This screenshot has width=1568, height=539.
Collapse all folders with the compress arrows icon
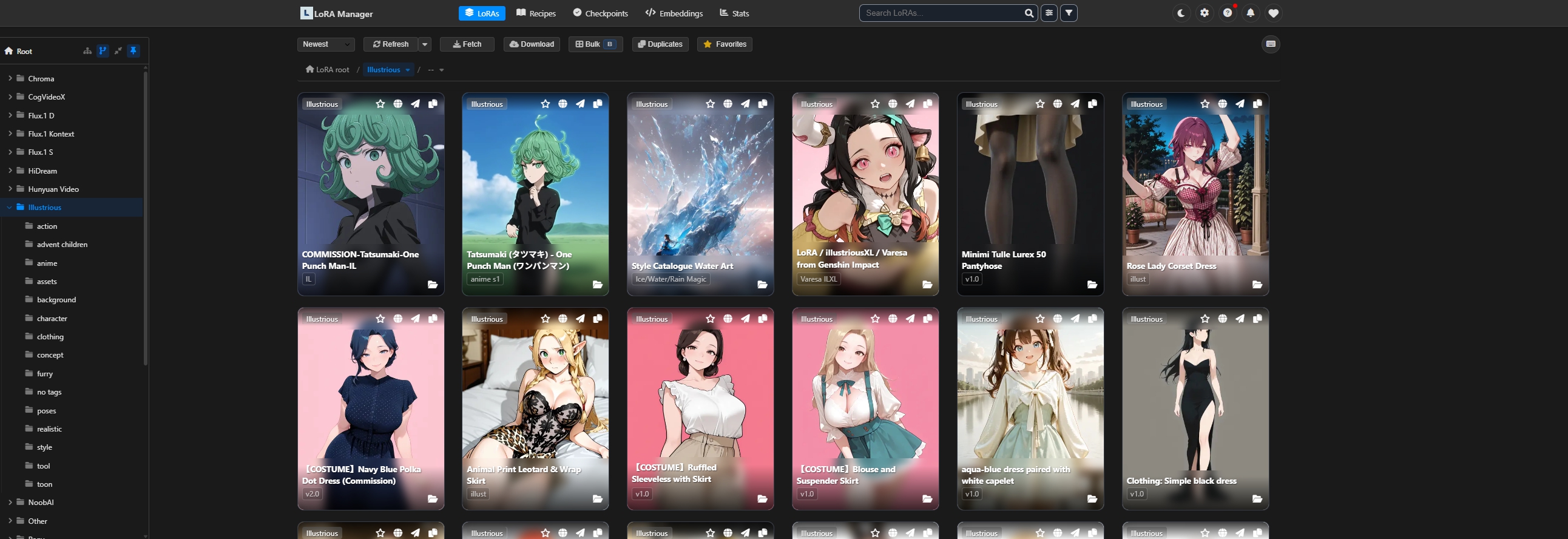click(x=118, y=50)
